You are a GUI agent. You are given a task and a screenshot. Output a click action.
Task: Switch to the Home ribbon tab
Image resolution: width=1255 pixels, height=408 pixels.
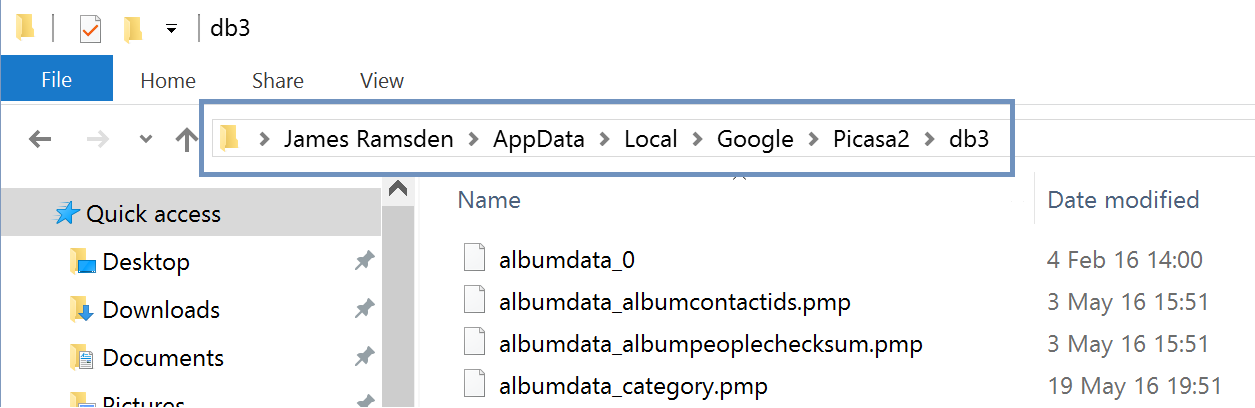click(168, 81)
